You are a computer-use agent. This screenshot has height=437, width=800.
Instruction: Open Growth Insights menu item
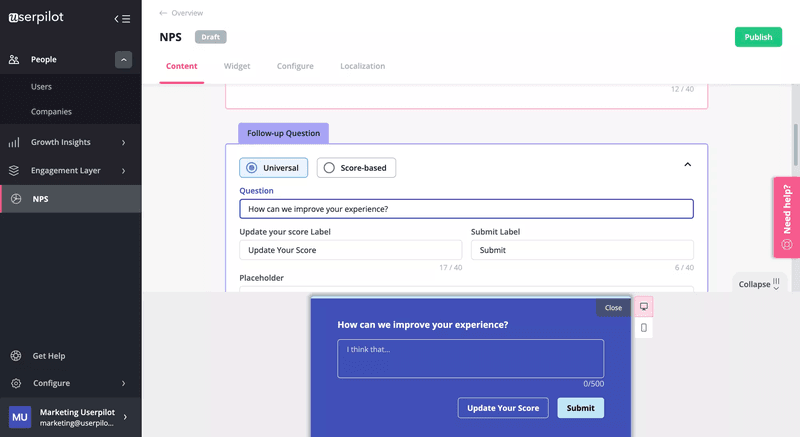tap(70, 142)
